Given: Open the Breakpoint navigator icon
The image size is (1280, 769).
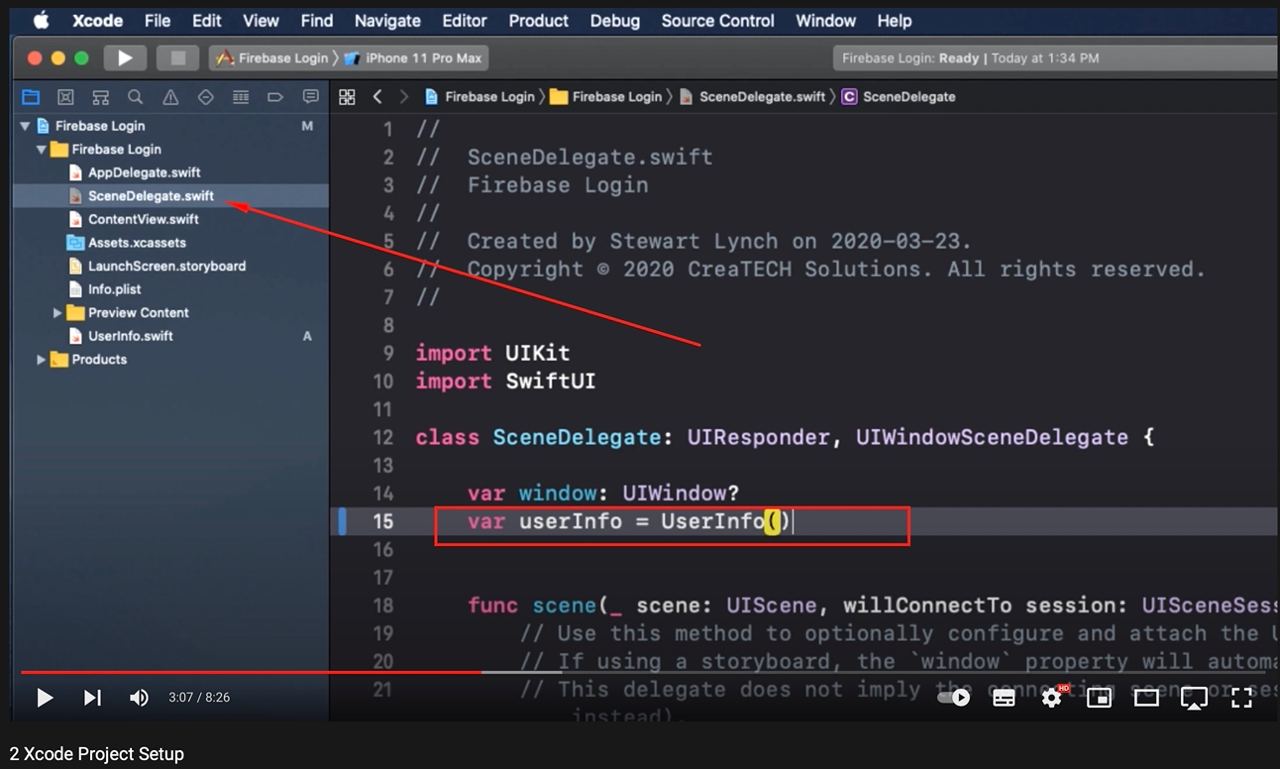Looking at the screenshot, I should tap(275, 97).
